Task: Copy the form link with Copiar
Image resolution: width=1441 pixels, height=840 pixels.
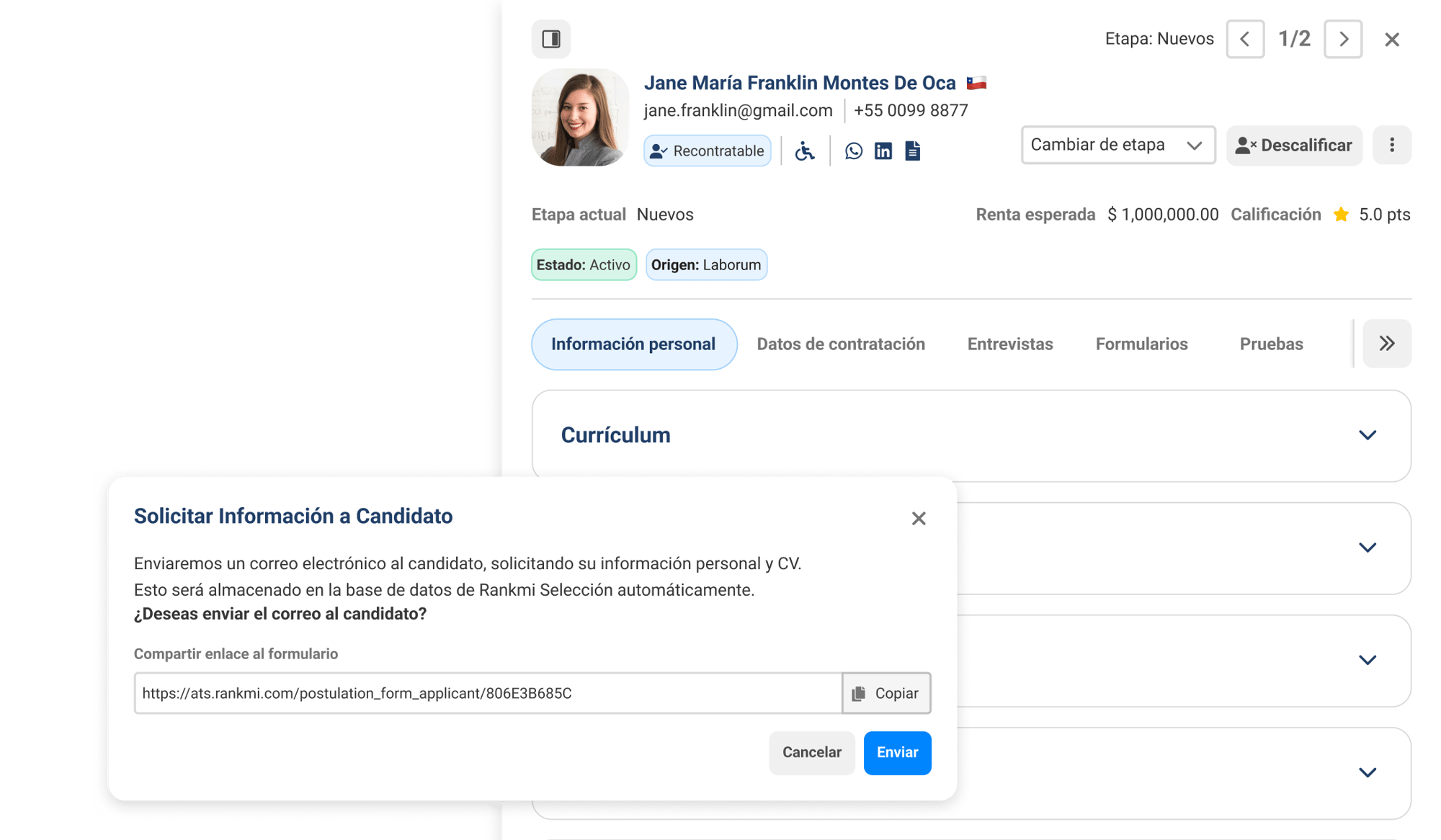Action: pyautogui.click(x=886, y=693)
